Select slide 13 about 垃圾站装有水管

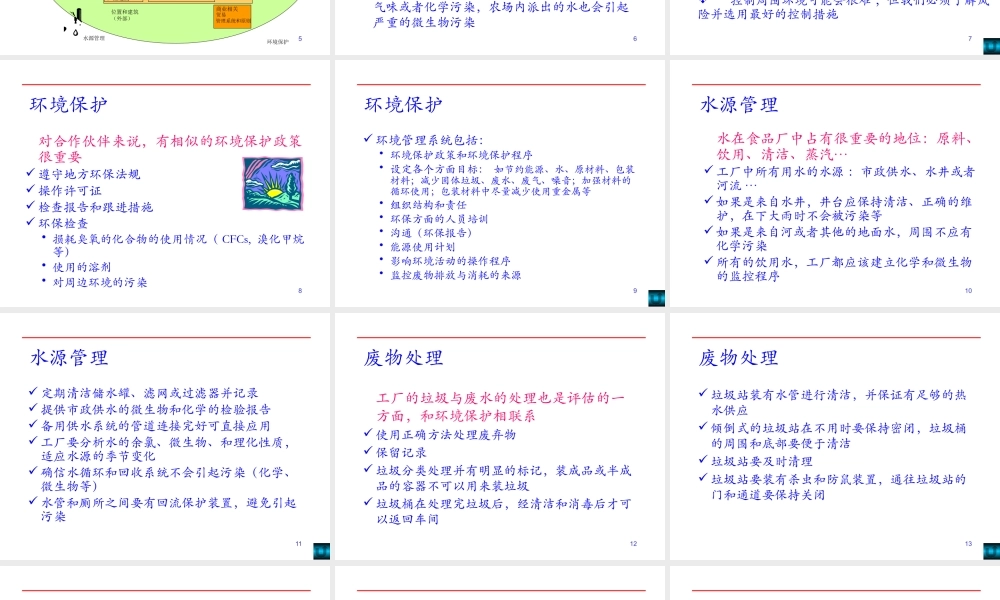pos(835,437)
